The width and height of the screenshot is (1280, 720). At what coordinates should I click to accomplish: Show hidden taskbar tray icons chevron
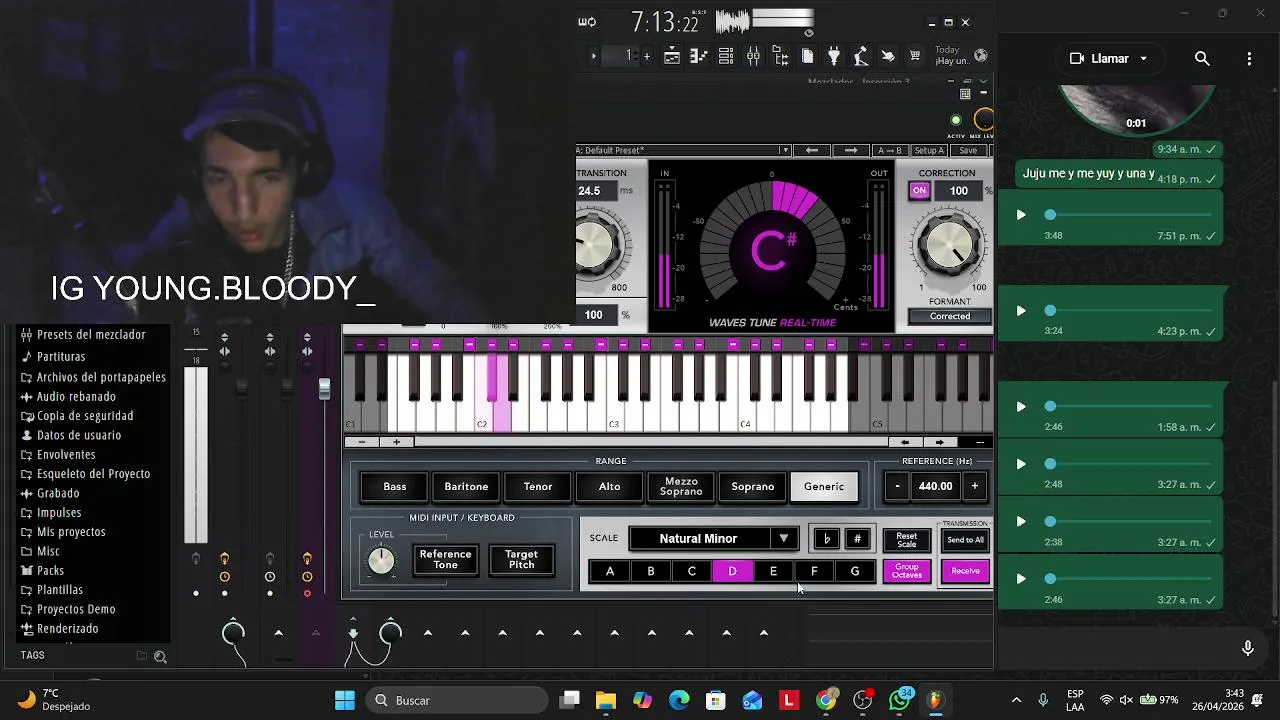tap(1016, 700)
